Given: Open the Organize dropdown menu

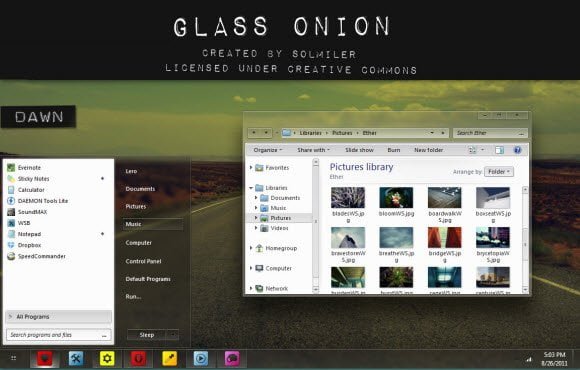Looking at the screenshot, I should tap(268, 150).
